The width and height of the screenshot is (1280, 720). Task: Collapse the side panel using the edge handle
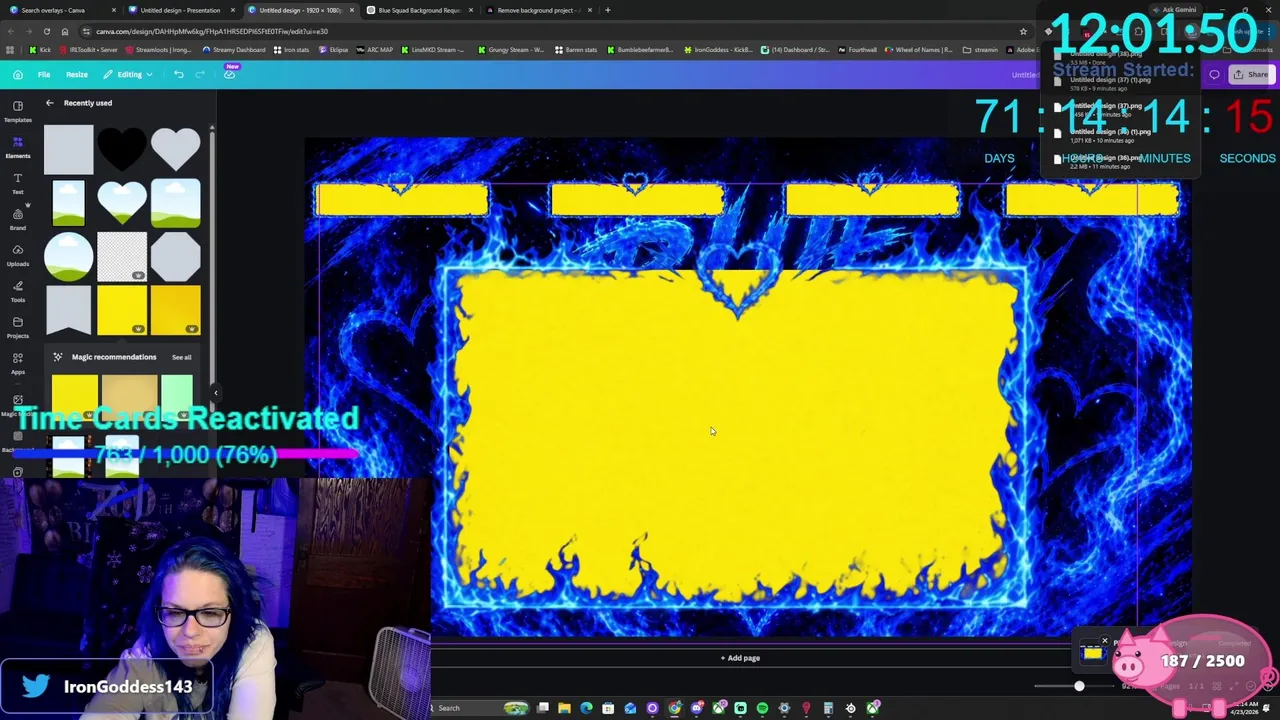click(215, 393)
